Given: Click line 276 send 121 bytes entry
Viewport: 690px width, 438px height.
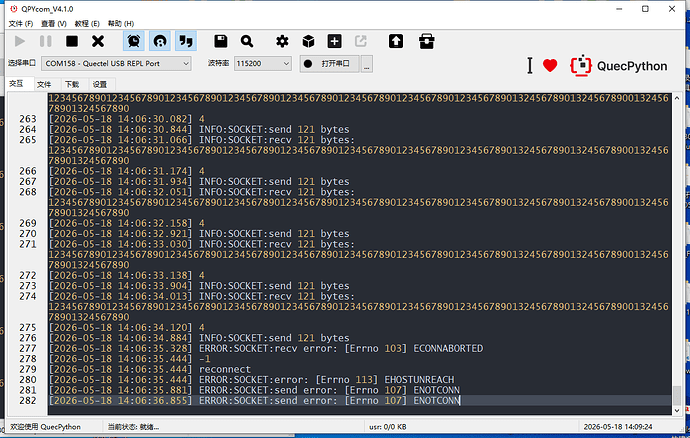Looking at the screenshot, I should pos(199,338).
